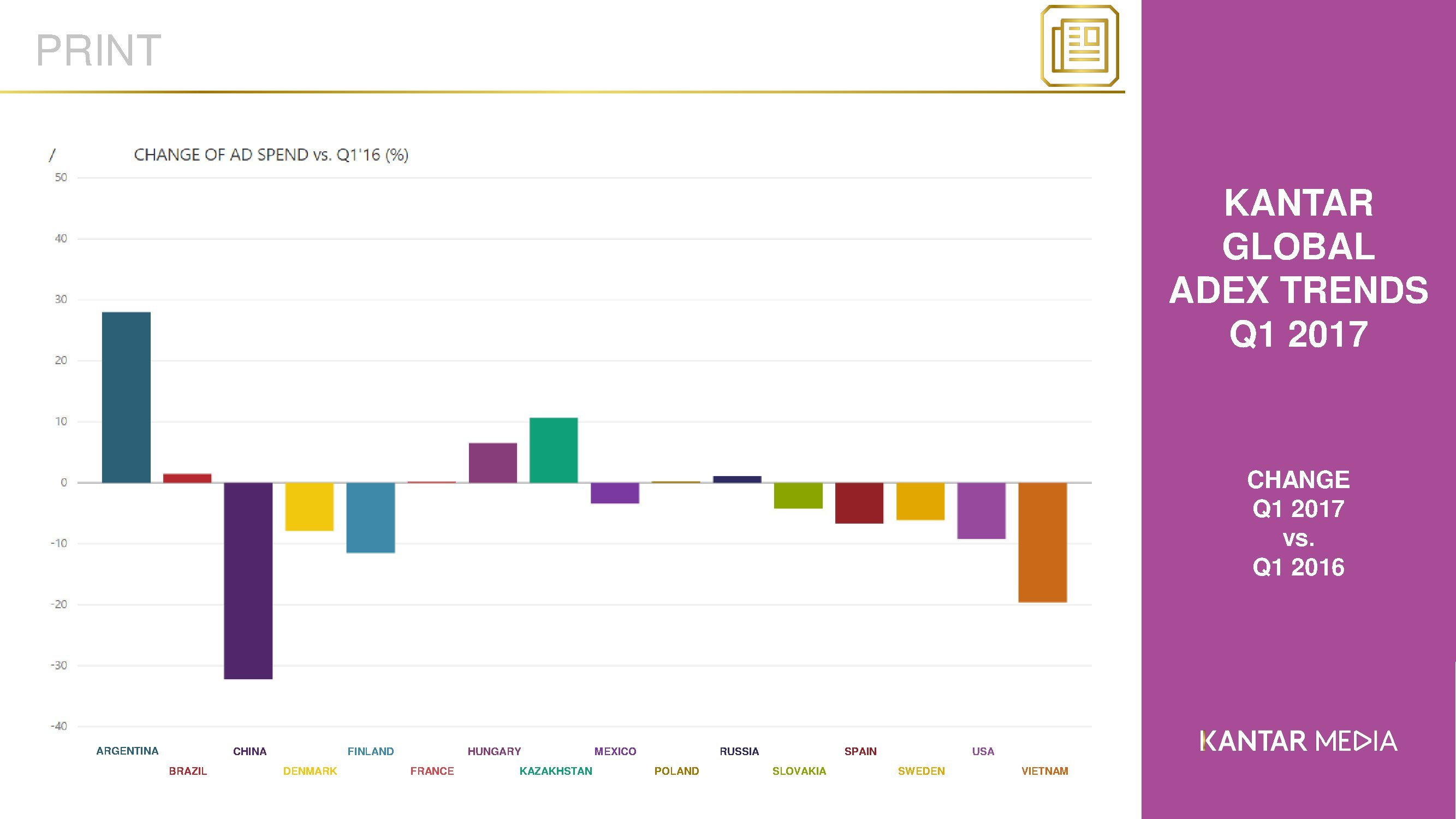This screenshot has height=819, width=1456.
Task: Click the chart title Change of Ad Spend
Action: 271,155
